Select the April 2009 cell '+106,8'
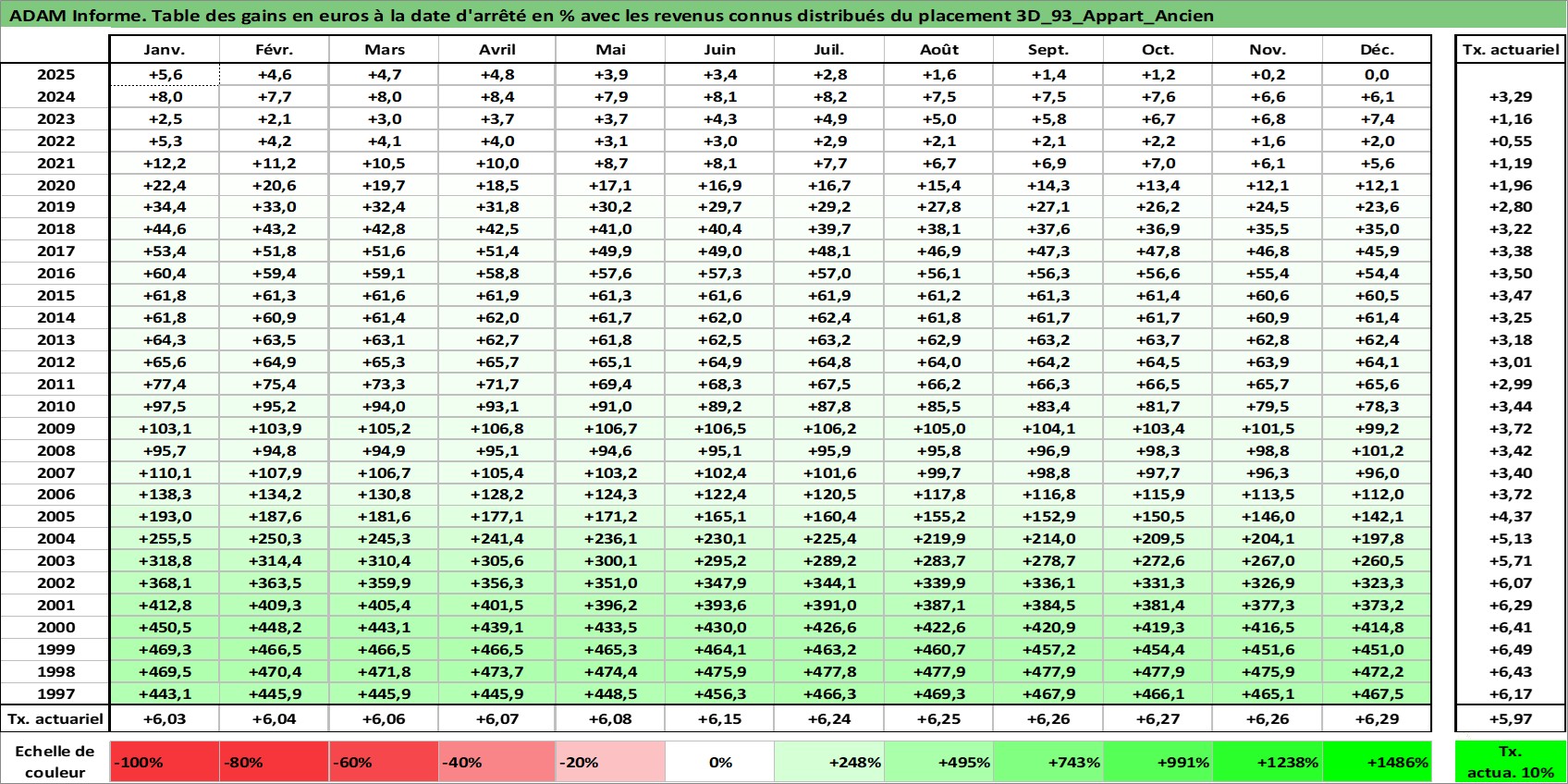Screen dimensions: 1568x784 click(497, 428)
